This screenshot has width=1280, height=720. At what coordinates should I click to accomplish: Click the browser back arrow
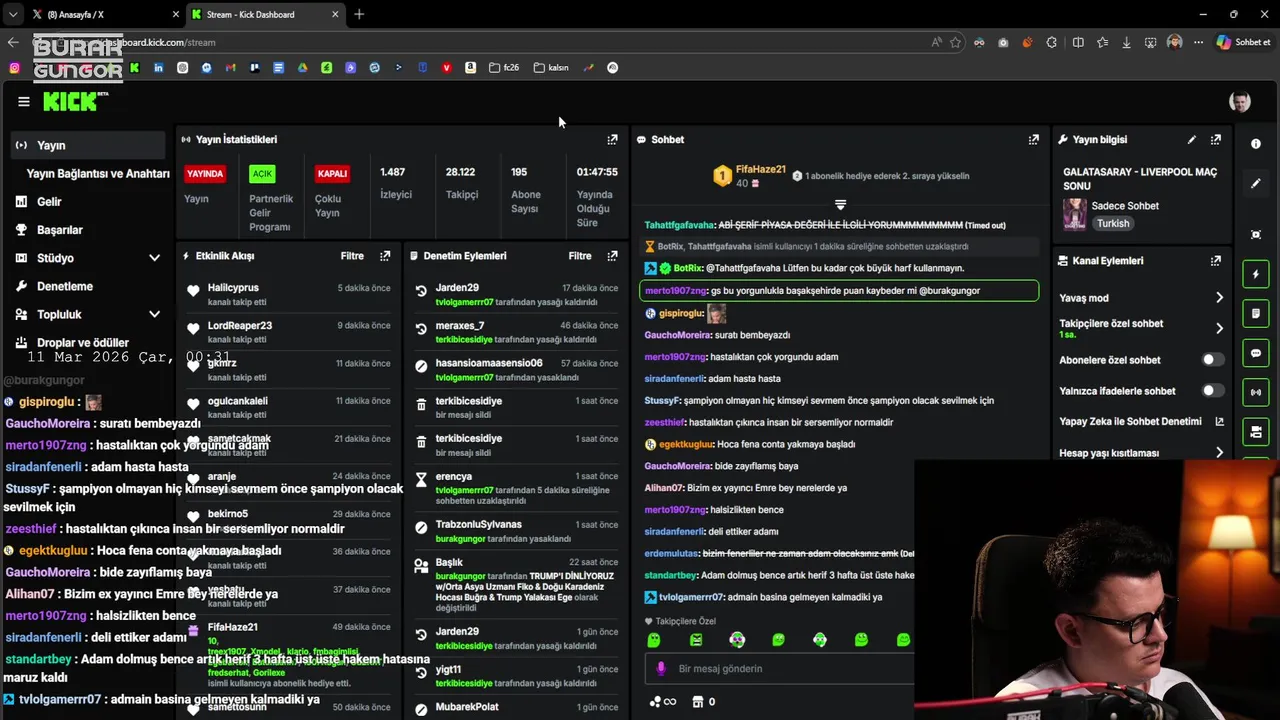[x=12, y=42]
